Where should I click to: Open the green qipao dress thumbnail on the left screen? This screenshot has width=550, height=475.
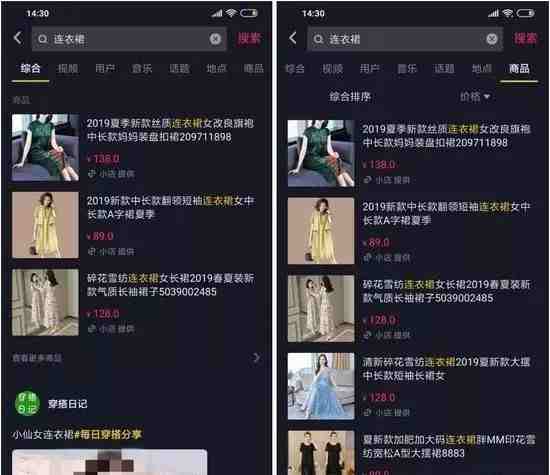click(45, 147)
